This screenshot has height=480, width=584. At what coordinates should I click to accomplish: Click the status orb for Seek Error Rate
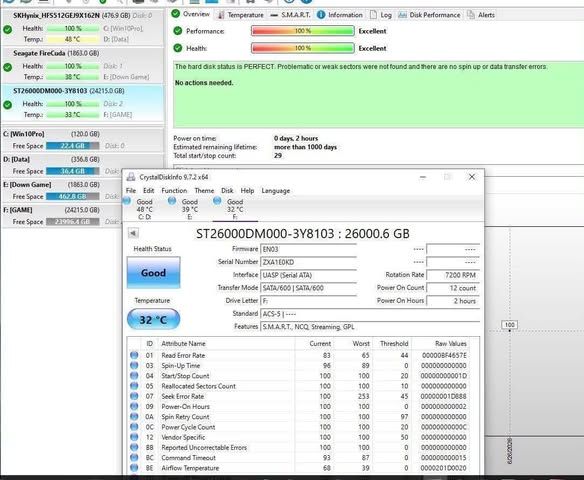(x=134, y=396)
